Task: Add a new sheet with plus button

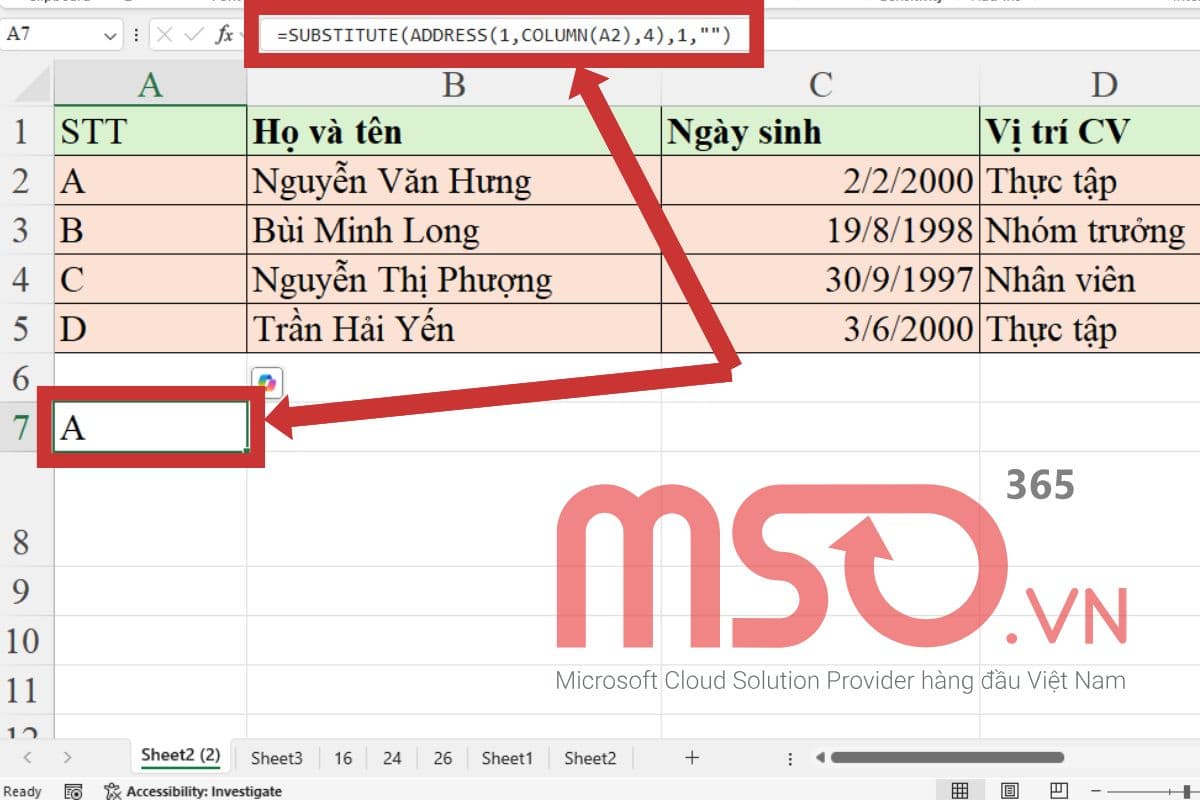Action: click(x=691, y=758)
